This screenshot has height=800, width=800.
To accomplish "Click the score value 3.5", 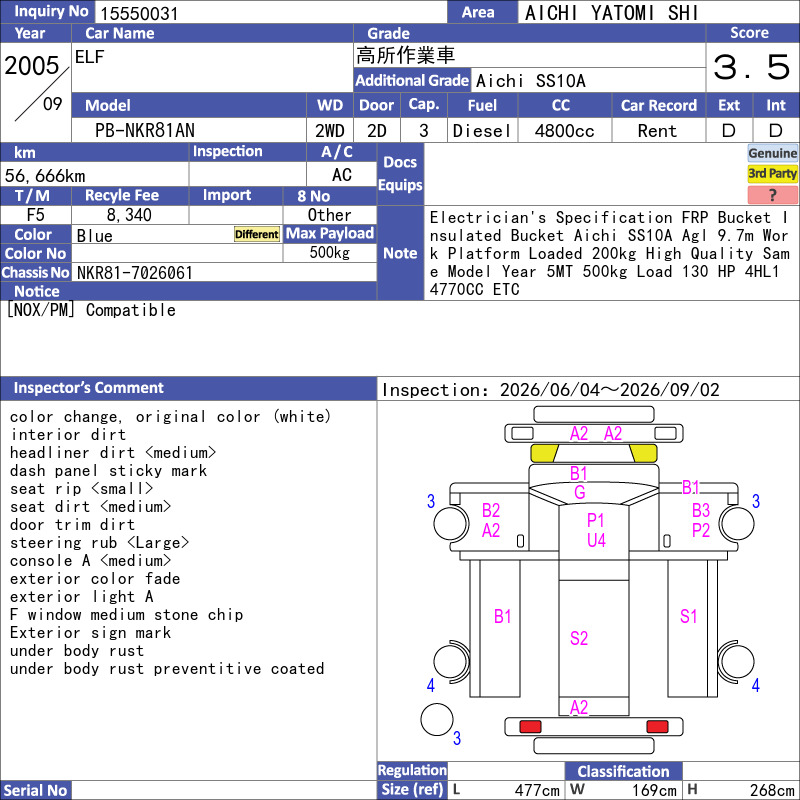I will pyautogui.click(x=752, y=67).
